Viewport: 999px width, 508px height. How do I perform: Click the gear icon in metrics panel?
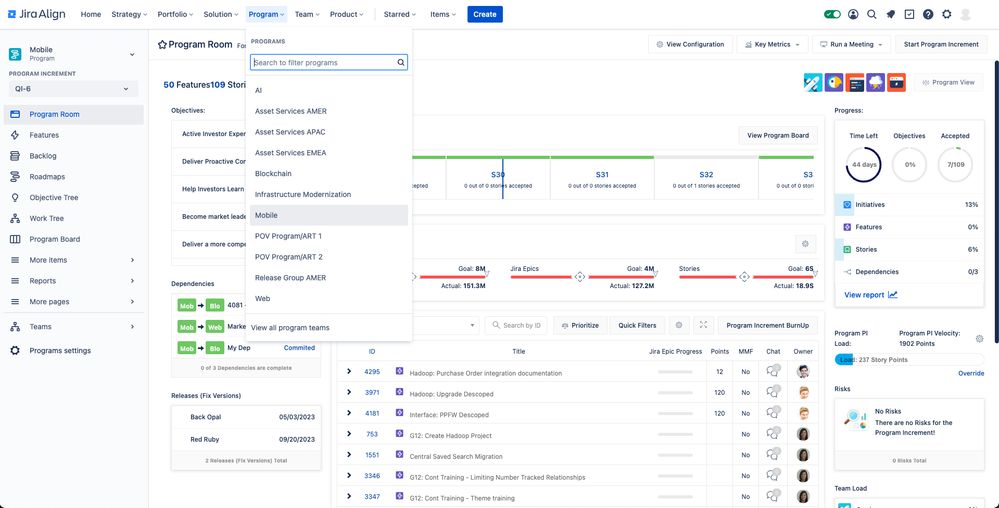click(x=805, y=243)
